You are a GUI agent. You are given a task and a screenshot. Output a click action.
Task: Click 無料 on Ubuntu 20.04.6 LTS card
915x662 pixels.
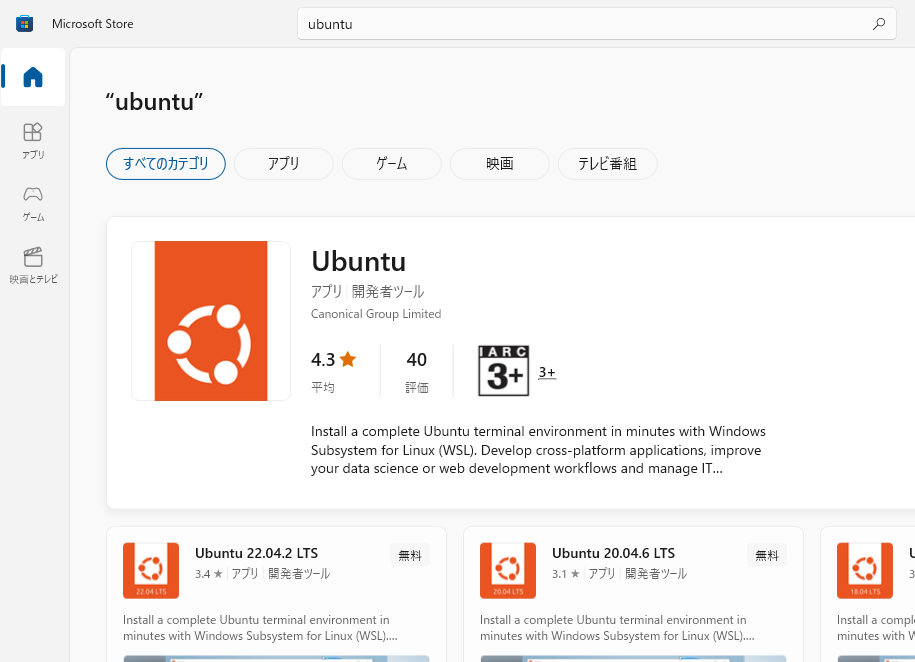pos(767,555)
